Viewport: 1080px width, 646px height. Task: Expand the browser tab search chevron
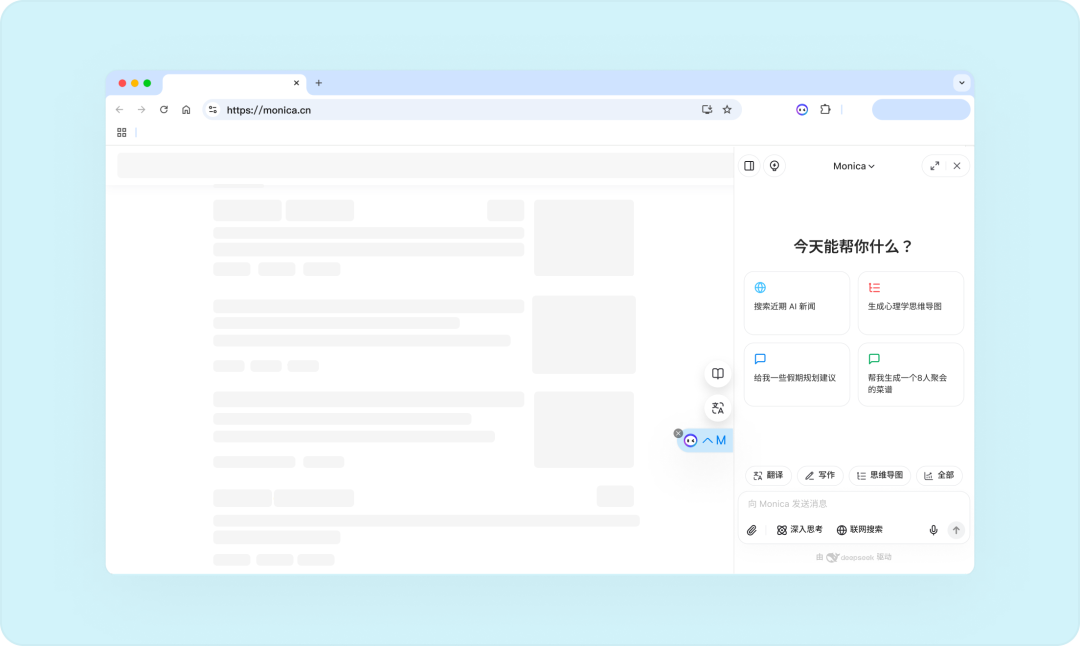(962, 83)
